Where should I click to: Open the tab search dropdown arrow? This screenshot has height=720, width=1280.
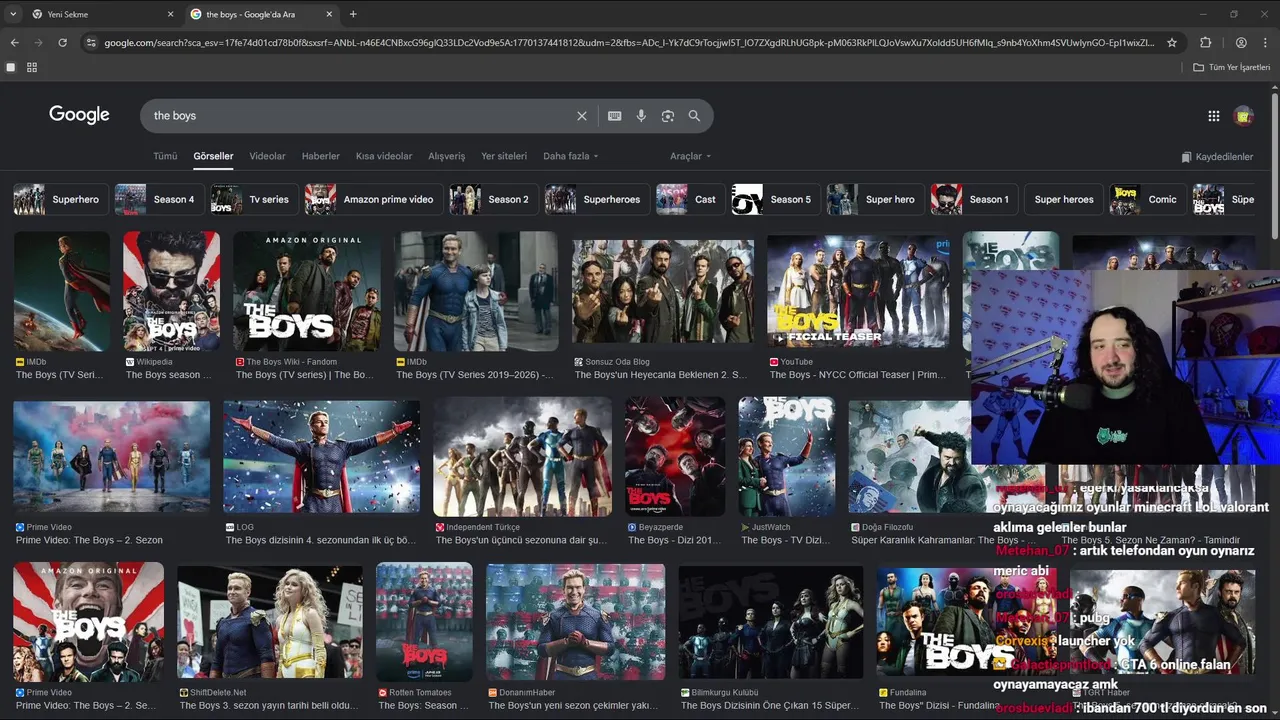click(x=13, y=14)
